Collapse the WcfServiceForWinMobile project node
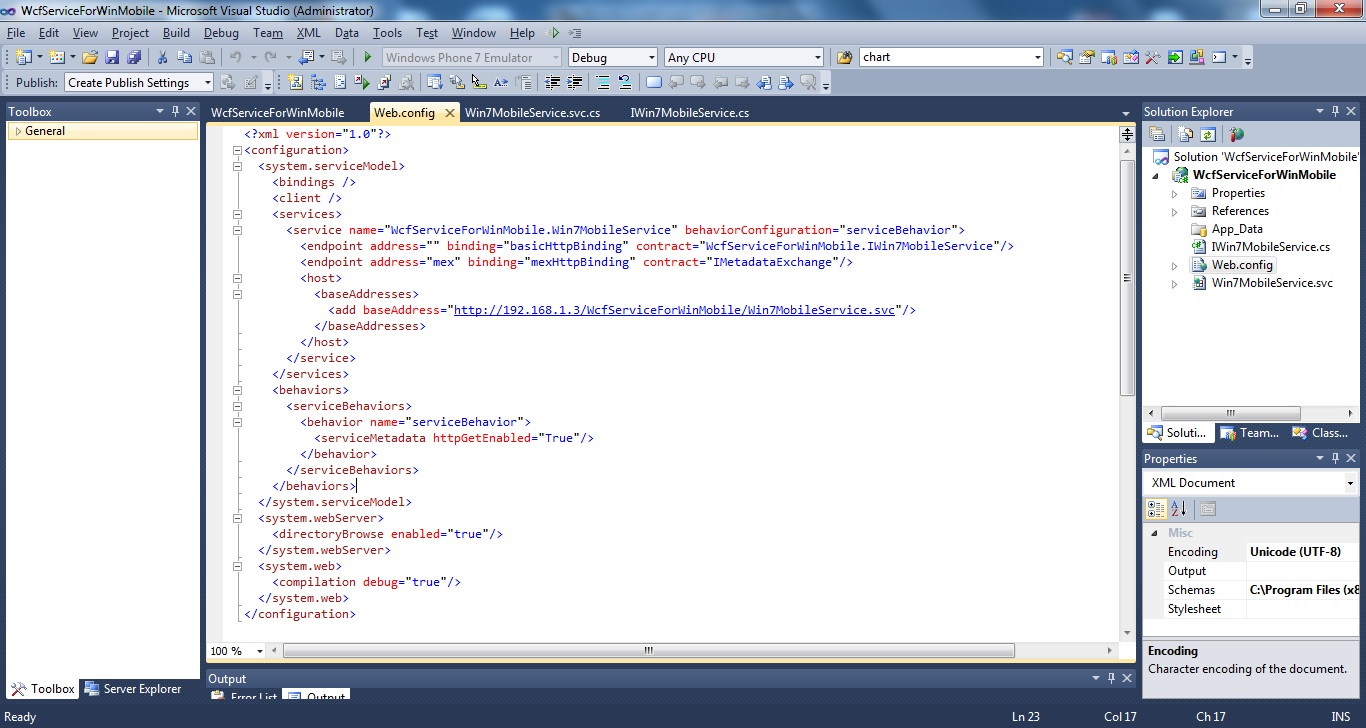The width and height of the screenshot is (1366, 728). tap(1157, 175)
